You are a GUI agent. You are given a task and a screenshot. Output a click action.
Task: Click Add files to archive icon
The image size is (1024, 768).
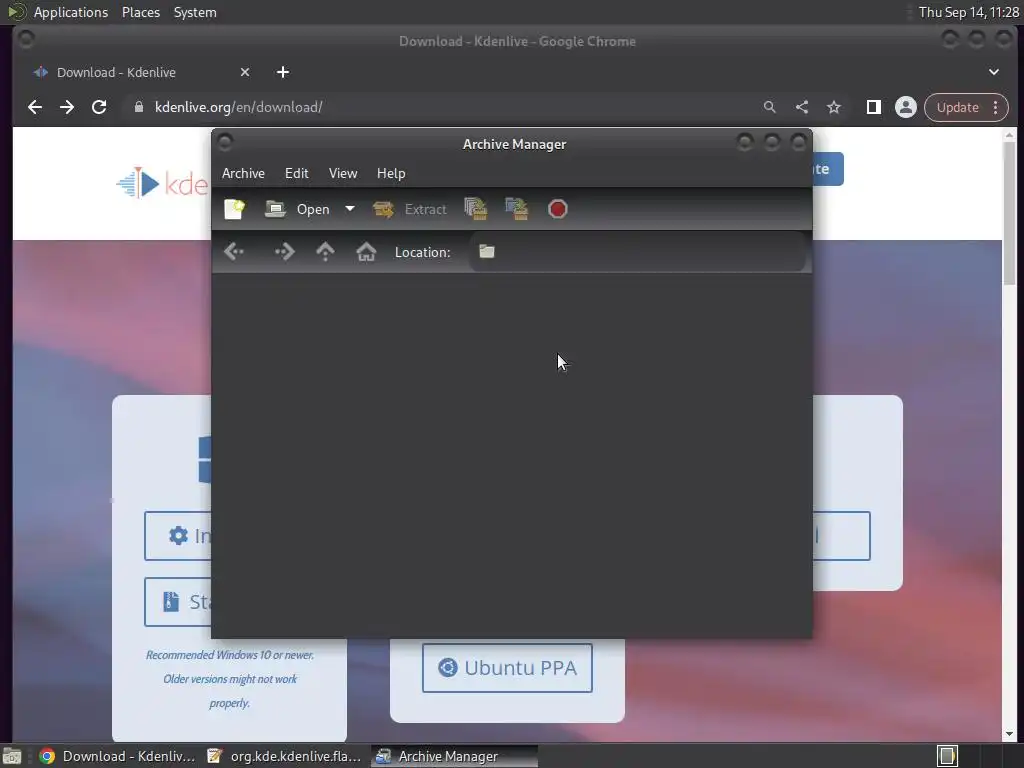coord(475,209)
